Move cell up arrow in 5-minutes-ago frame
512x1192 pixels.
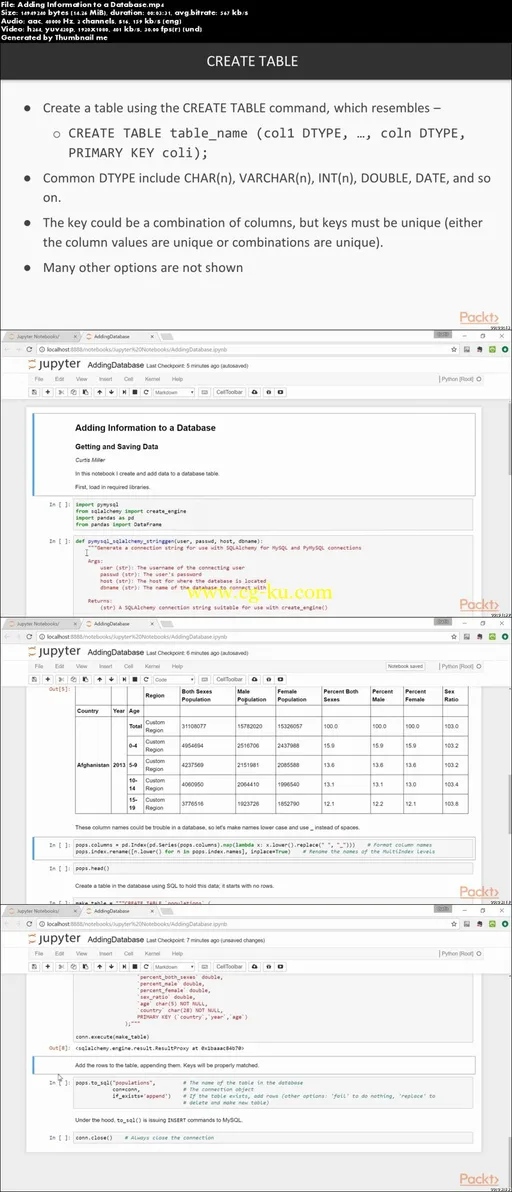point(100,392)
